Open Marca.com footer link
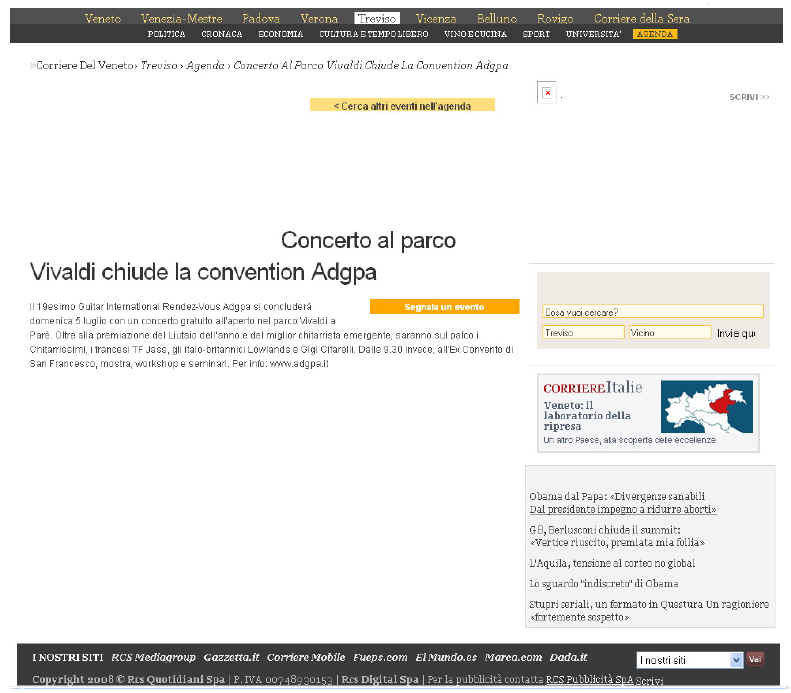 tap(514, 657)
